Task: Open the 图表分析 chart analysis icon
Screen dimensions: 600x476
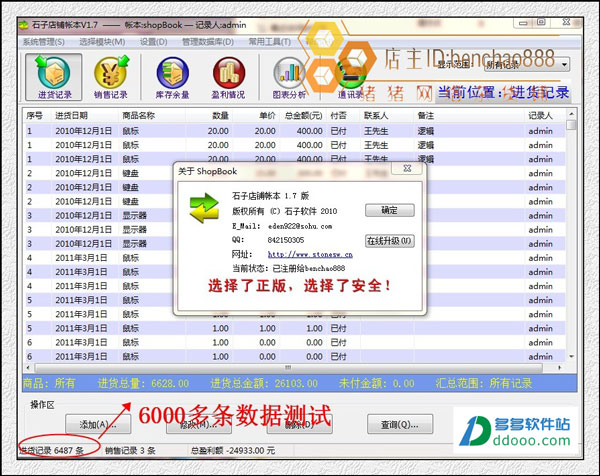Action: [x=289, y=77]
